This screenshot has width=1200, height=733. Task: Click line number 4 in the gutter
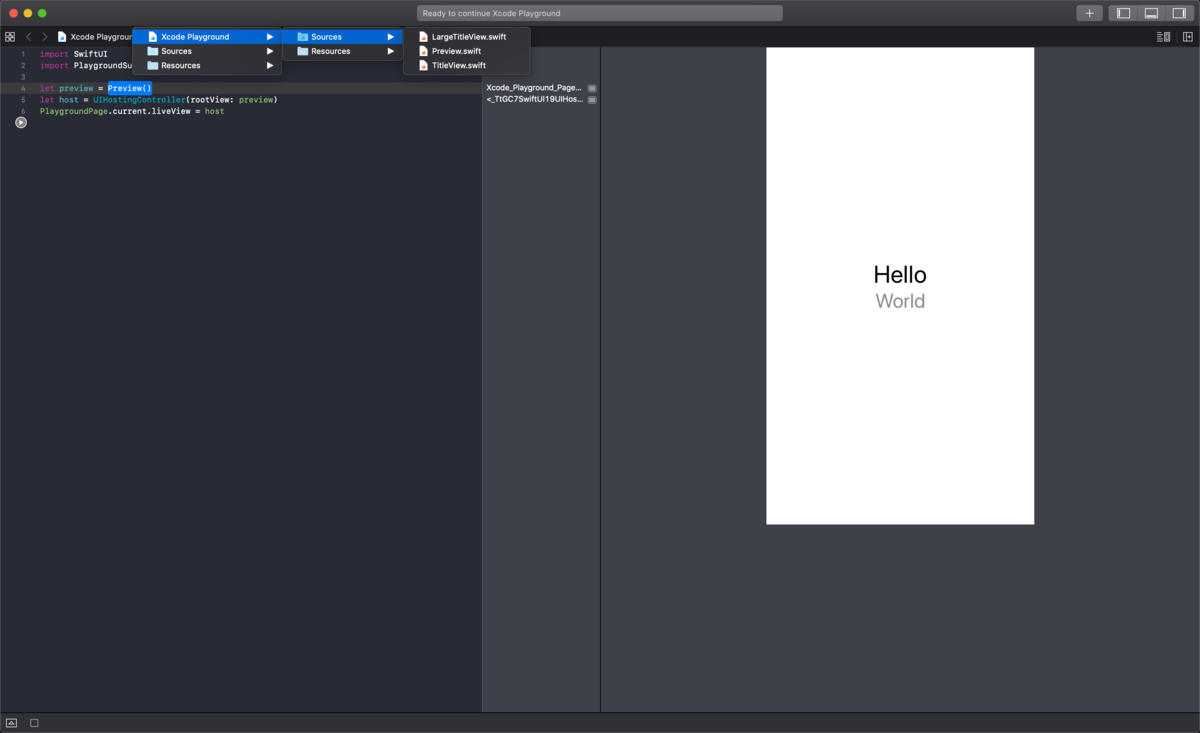(23, 88)
